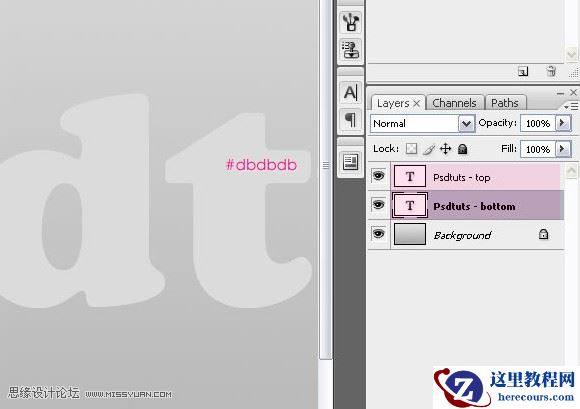Viewport: 580px width, 409px height.
Task: Select the Psdtuts - bottom layer name
Action: 474,206
